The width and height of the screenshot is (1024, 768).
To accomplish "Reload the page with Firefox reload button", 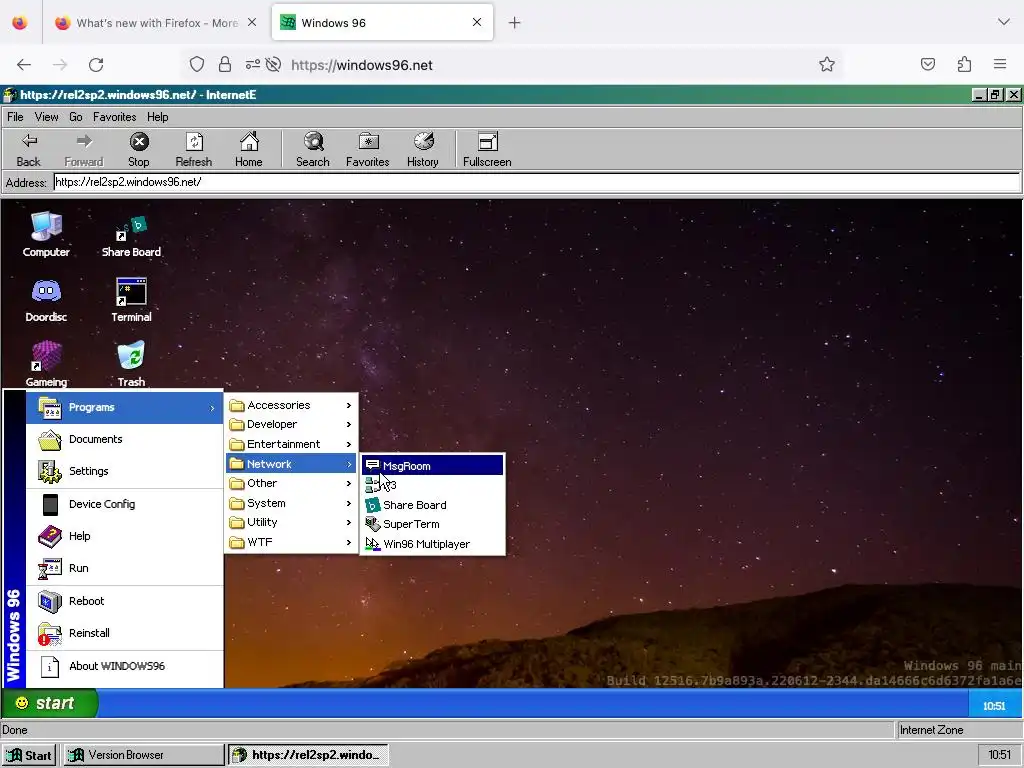I will (96, 65).
